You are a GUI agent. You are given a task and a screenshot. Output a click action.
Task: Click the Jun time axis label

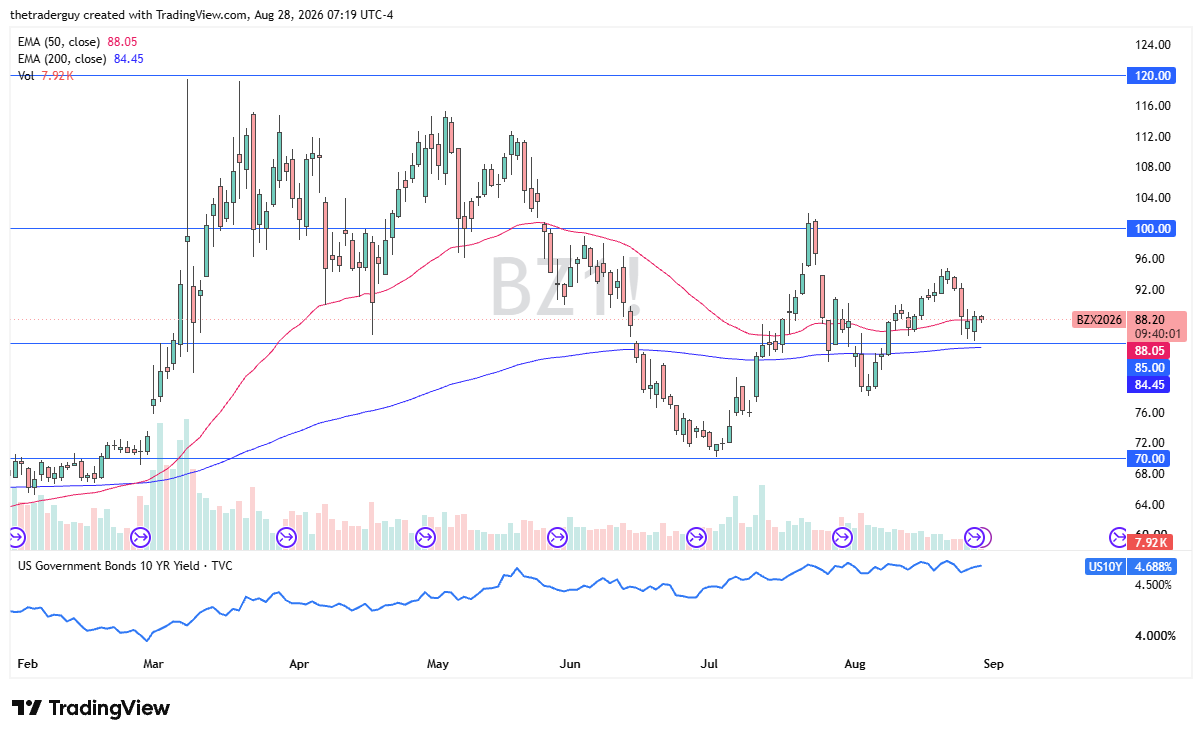tap(570, 664)
